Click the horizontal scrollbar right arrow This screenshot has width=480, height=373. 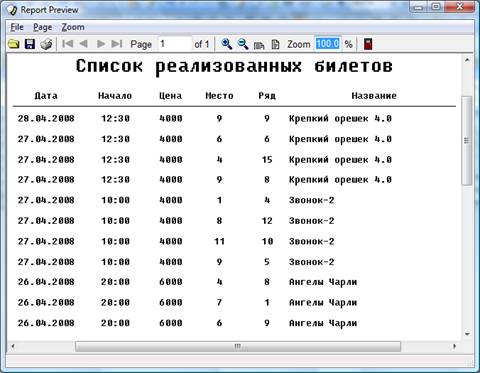(x=455, y=346)
